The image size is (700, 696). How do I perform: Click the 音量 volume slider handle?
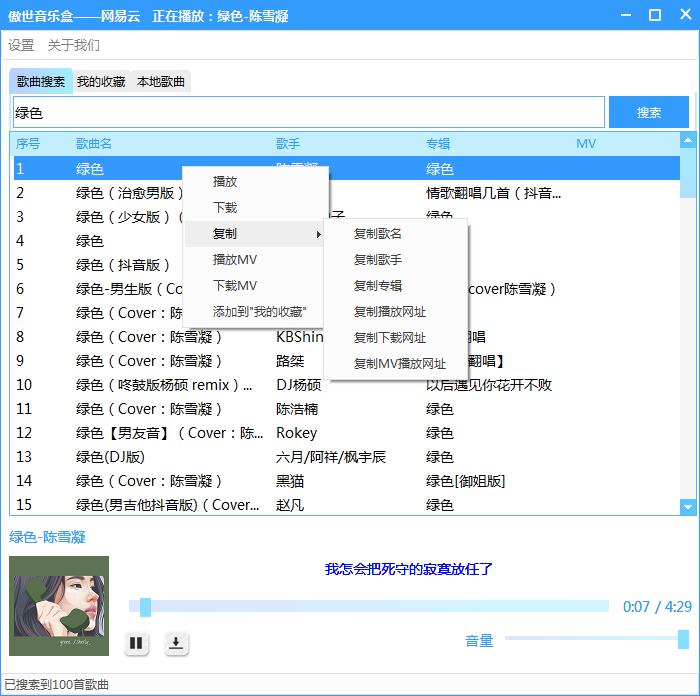(683, 639)
